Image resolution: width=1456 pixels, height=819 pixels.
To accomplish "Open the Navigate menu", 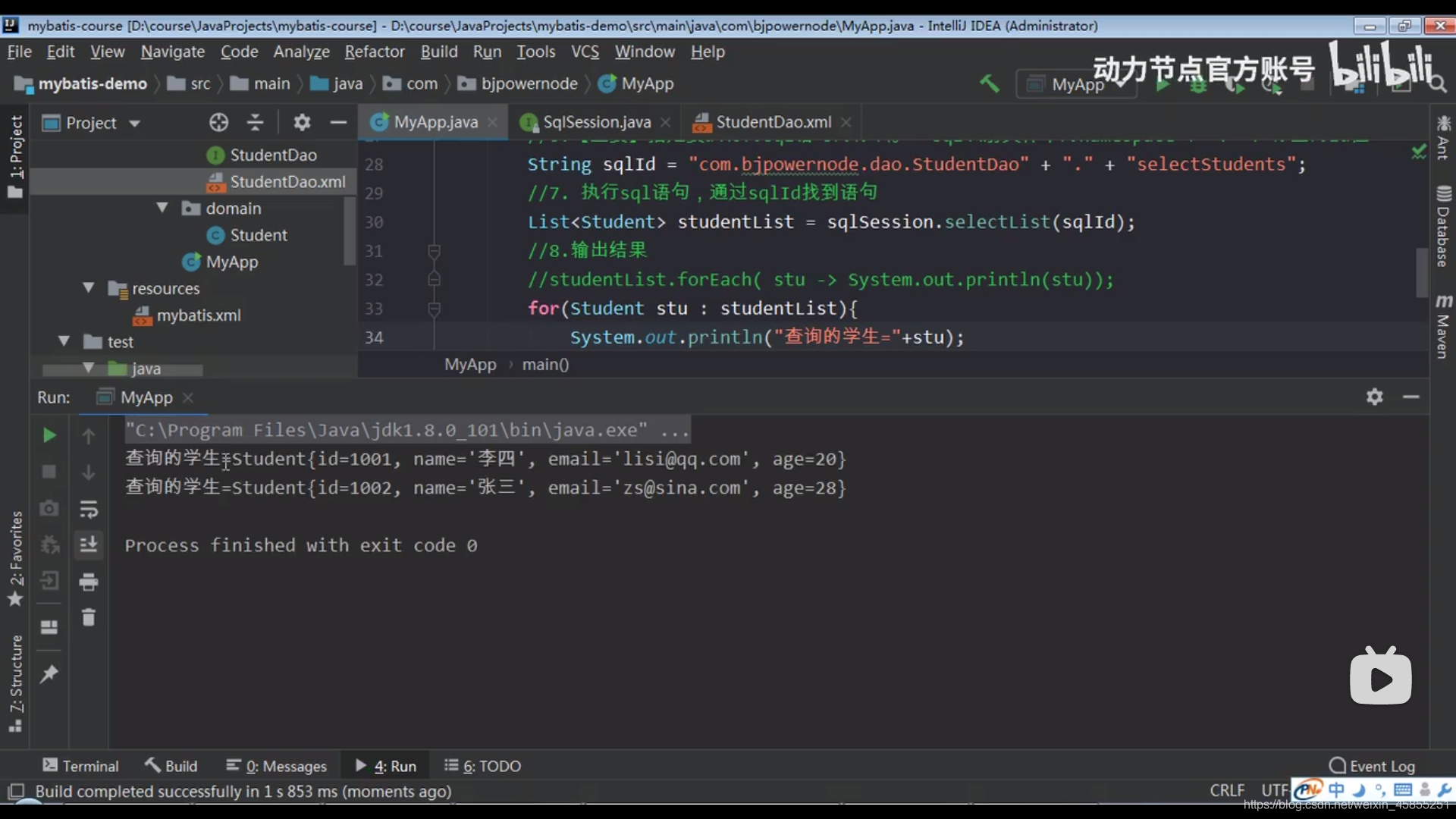I will [173, 52].
